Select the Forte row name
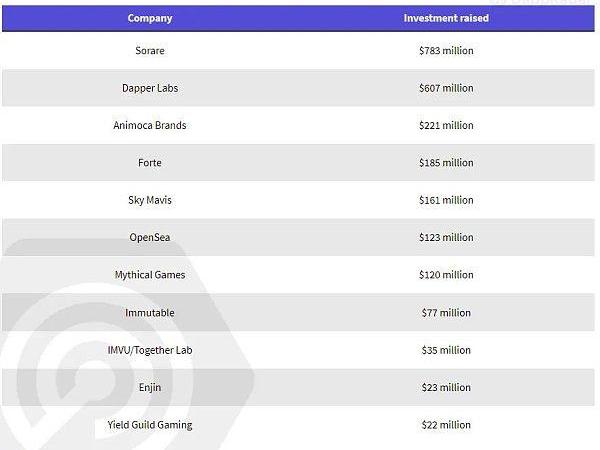600x450 pixels. pos(150,163)
